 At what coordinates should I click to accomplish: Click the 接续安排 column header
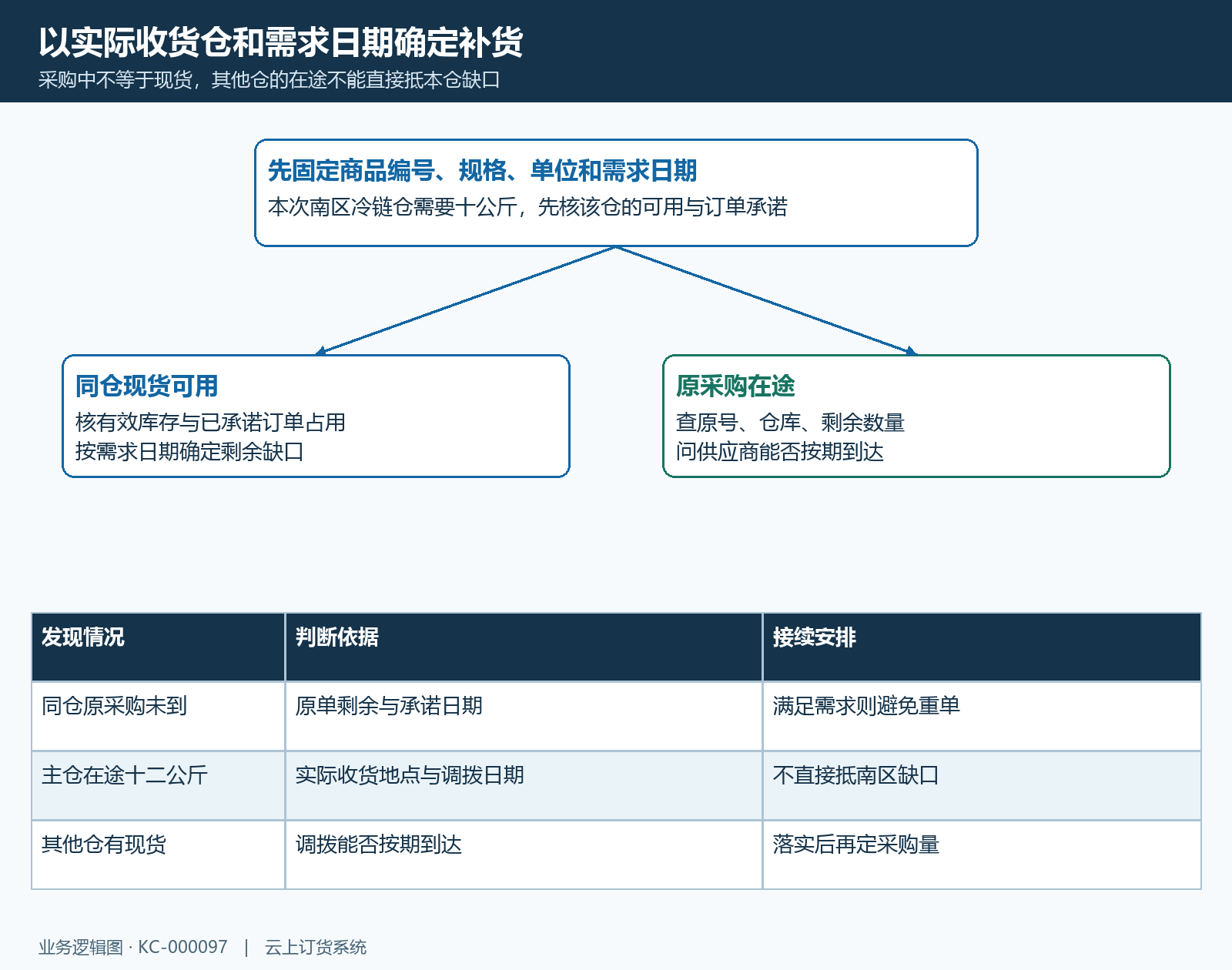[x=982, y=647]
